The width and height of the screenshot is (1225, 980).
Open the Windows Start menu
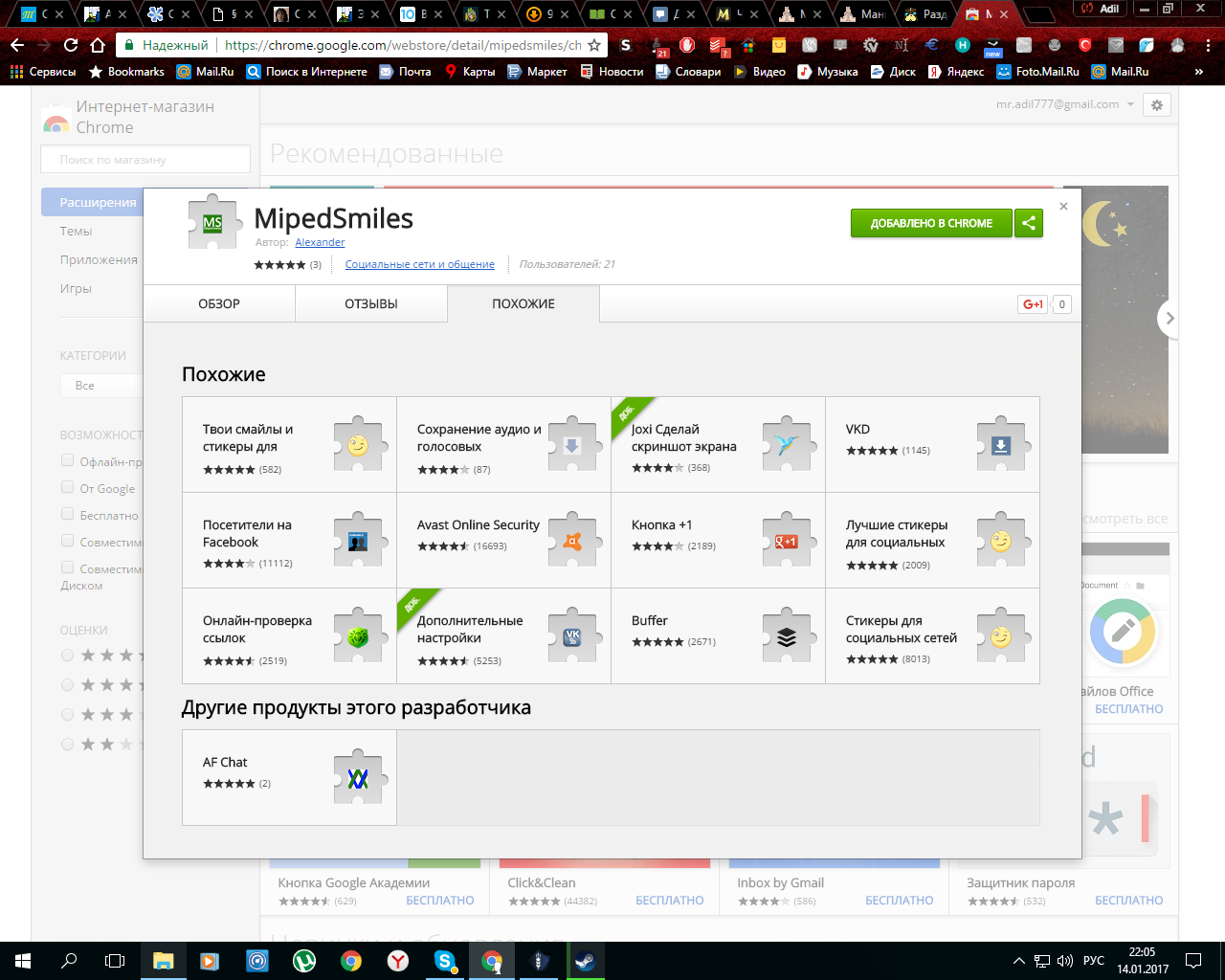tap(23, 961)
